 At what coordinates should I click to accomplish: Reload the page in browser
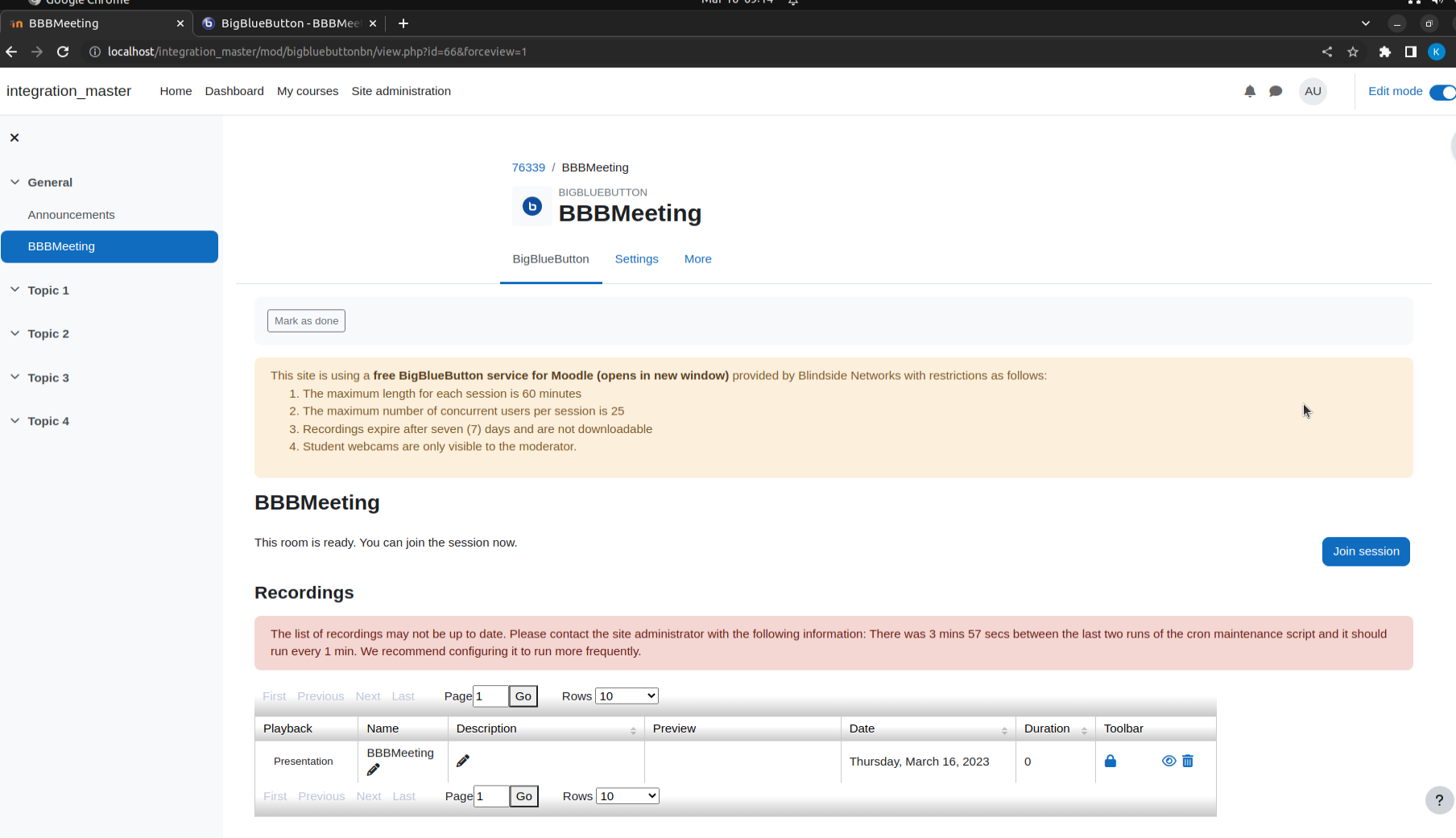(x=63, y=52)
